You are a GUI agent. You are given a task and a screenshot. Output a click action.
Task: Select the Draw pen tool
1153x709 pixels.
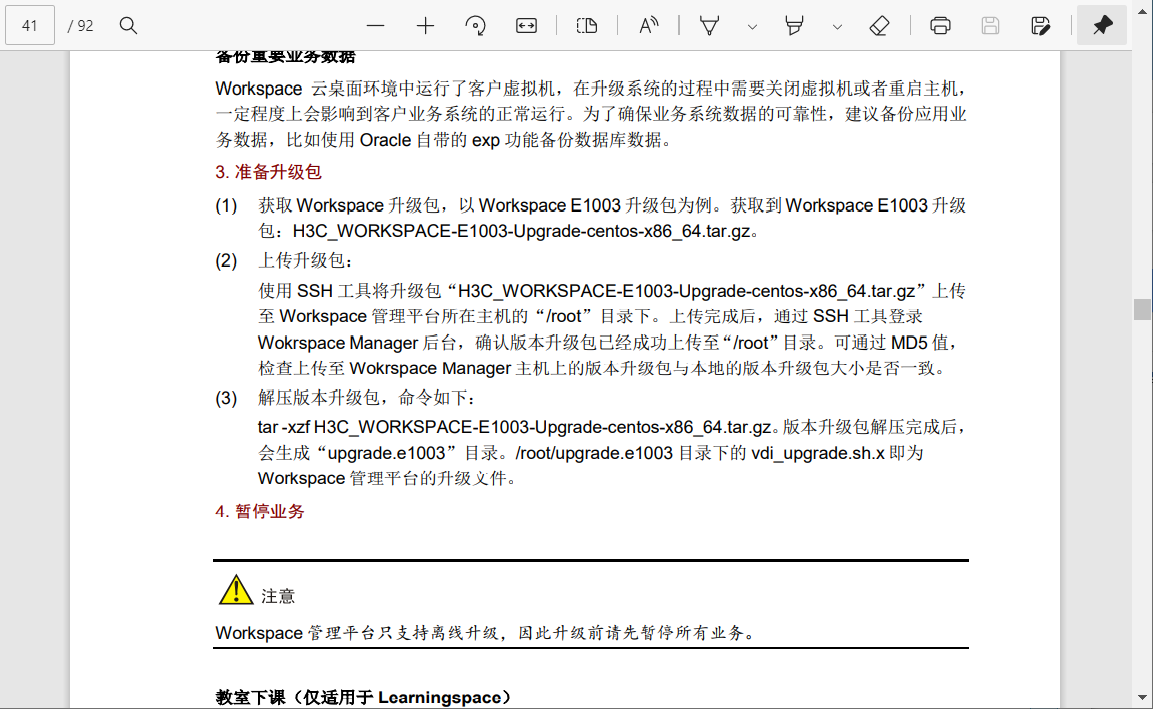(710, 26)
